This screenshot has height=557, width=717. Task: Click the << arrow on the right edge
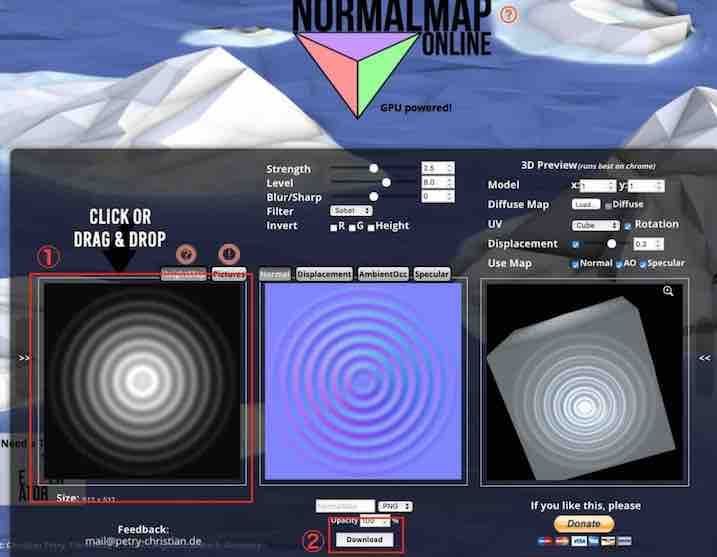(x=705, y=358)
